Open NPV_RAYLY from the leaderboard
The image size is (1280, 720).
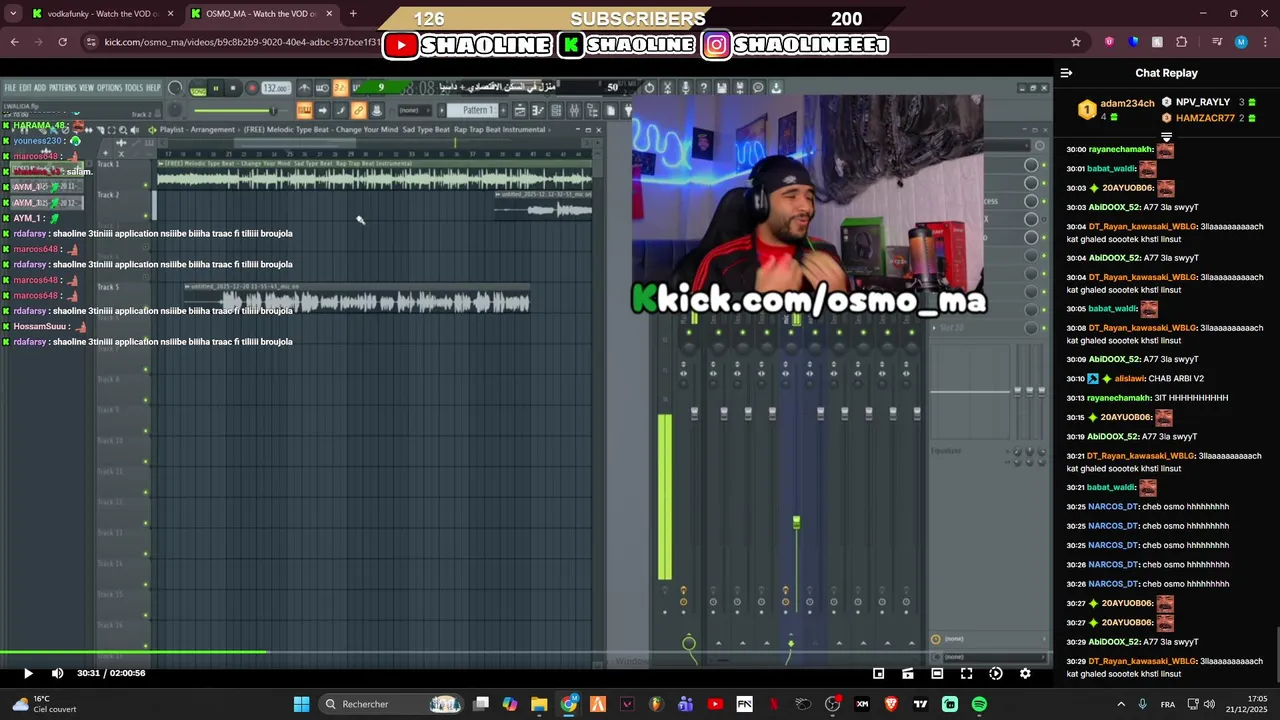1202,102
